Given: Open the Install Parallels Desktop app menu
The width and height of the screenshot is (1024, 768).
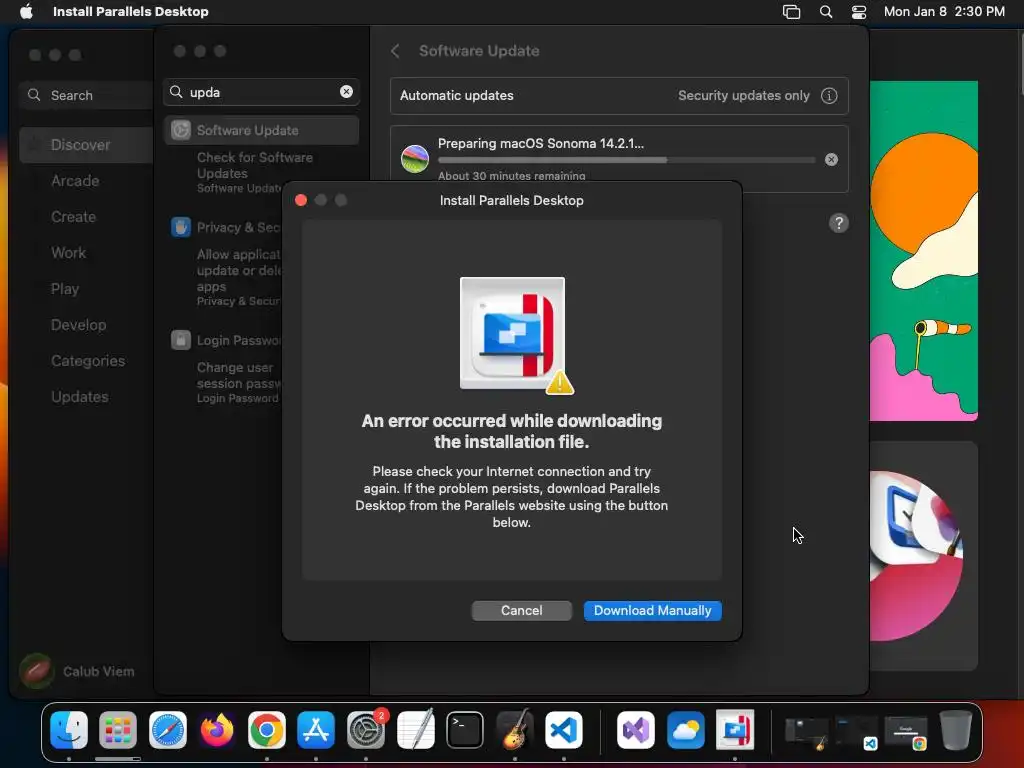Looking at the screenshot, I should 131,11.
